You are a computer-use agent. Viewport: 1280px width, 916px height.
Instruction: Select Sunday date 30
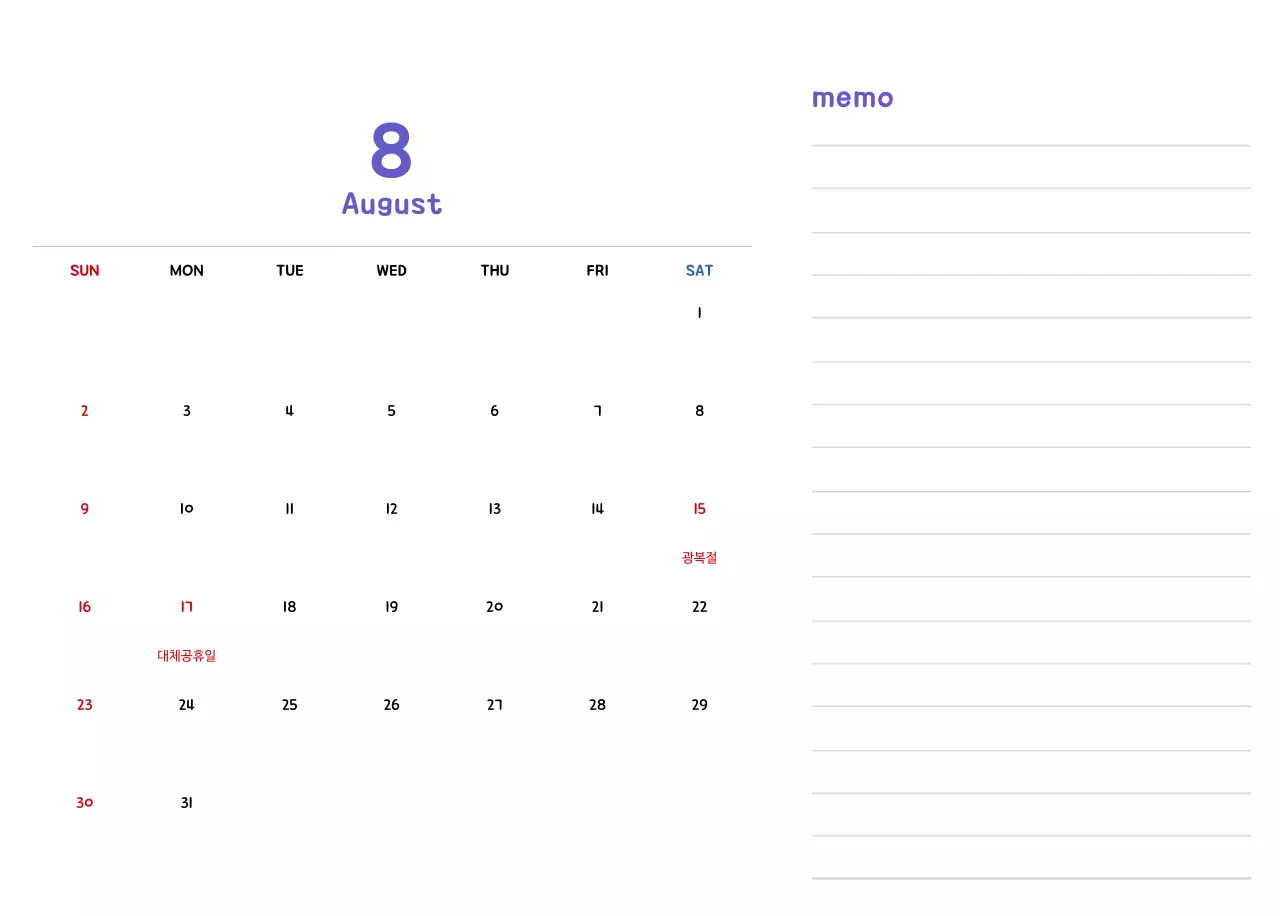pos(85,803)
